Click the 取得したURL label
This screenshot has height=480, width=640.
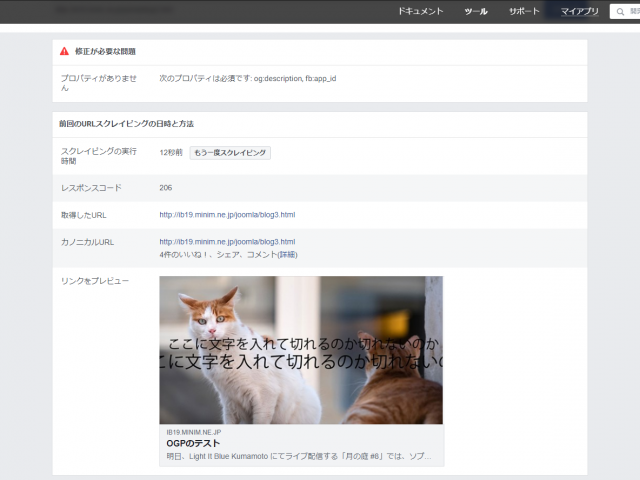pyautogui.click(x=84, y=215)
